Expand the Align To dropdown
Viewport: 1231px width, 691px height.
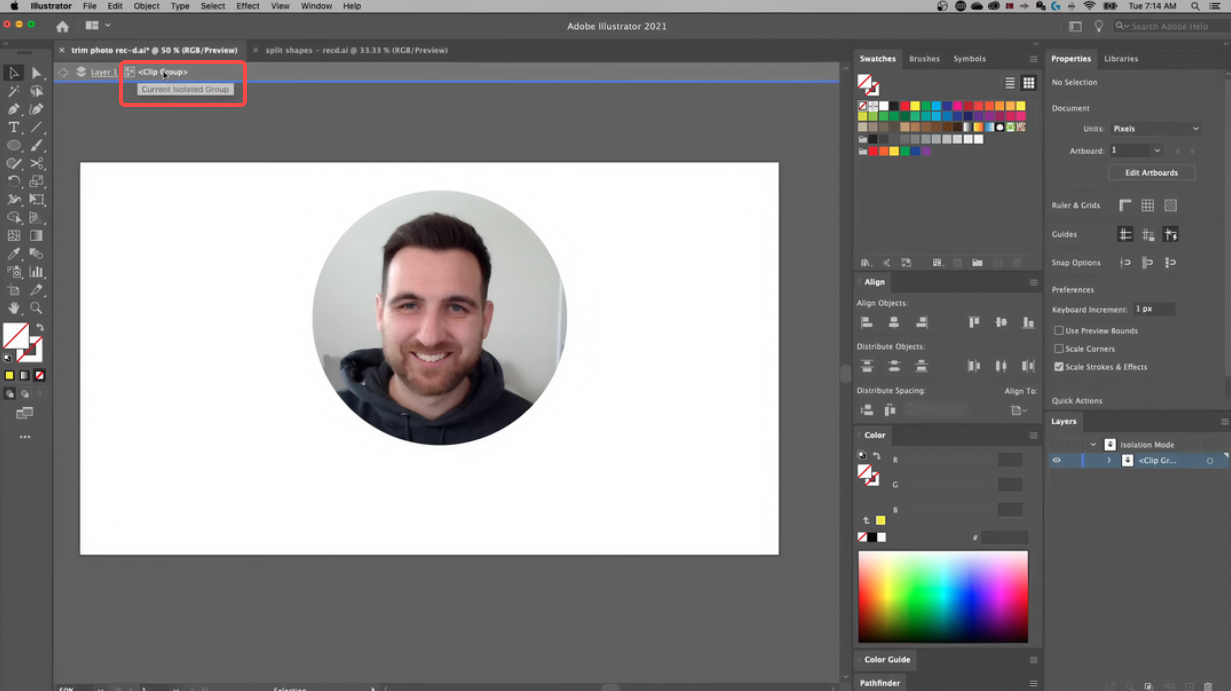pos(1016,409)
